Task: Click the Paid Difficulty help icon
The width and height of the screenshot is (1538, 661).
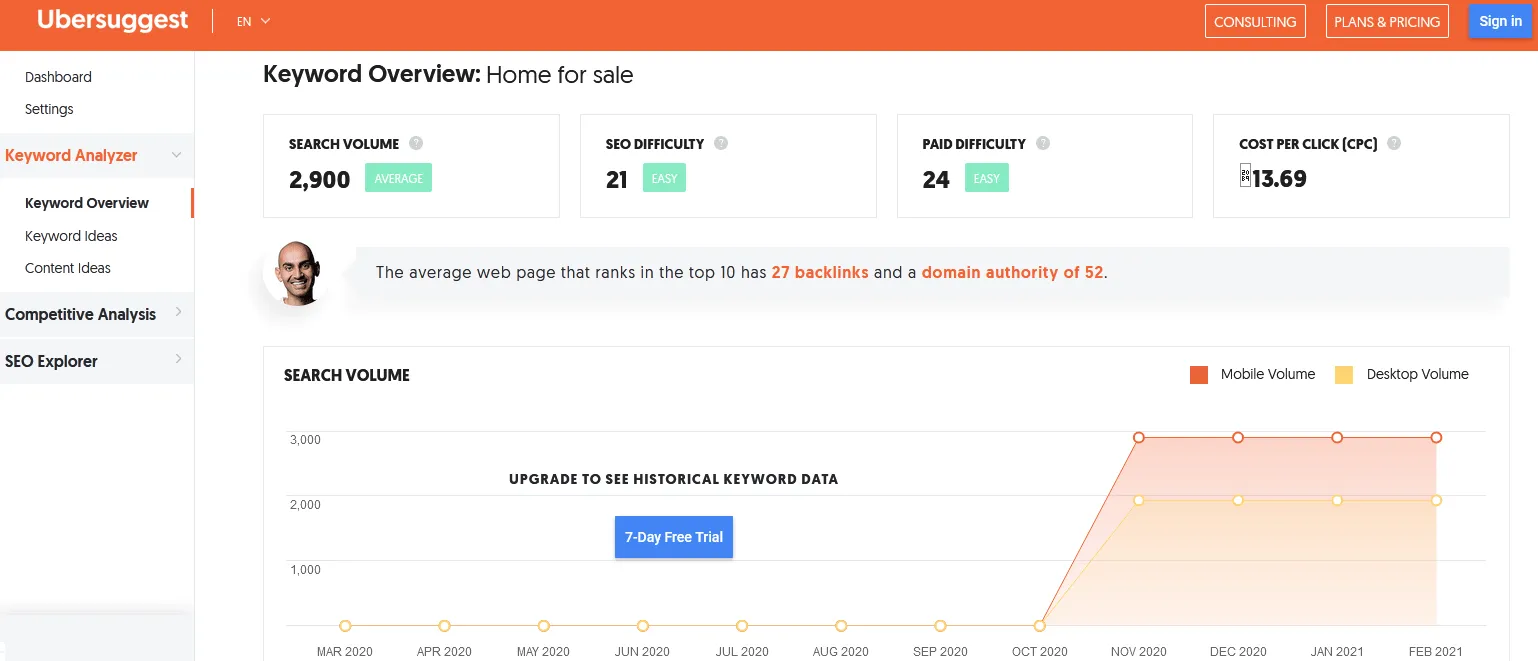Action: pos(1043,143)
